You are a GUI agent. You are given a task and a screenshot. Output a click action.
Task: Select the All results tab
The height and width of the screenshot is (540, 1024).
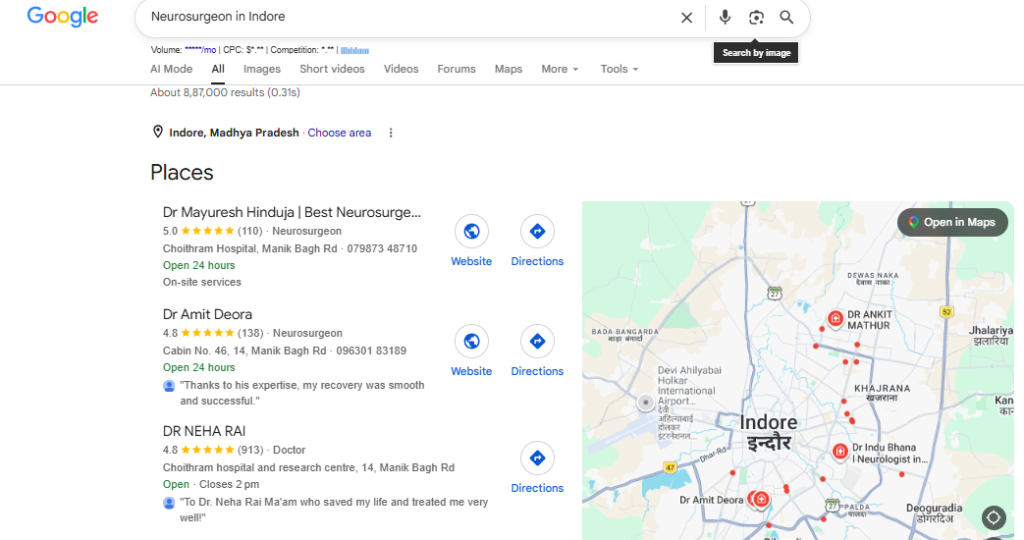pos(218,69)
